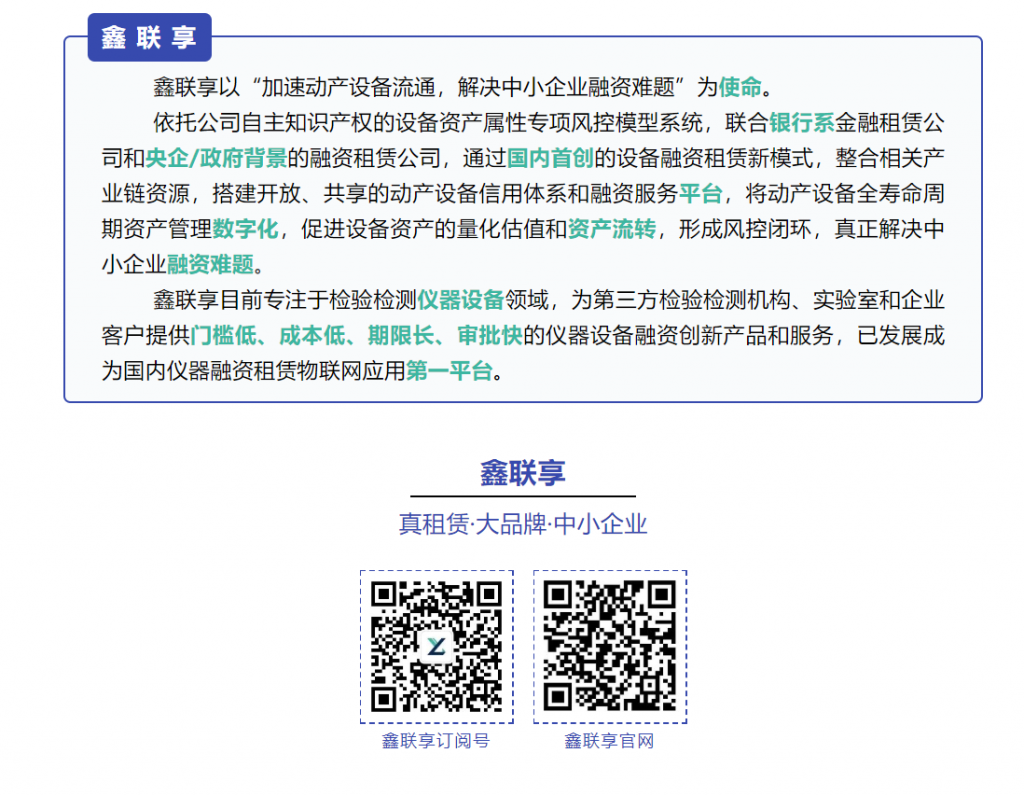Click the green phrase 门槛低
Image resolution: width=1024 pixels, height=795 pixels.
coord(223,336)
